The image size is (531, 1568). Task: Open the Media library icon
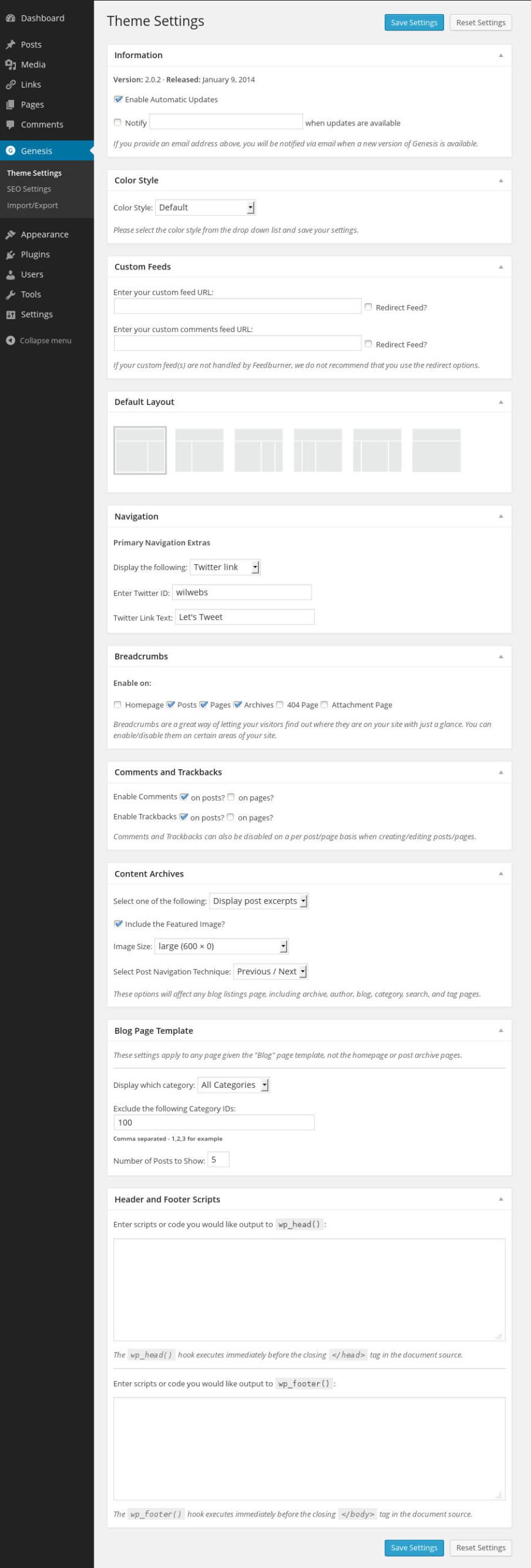pos(10,65)
